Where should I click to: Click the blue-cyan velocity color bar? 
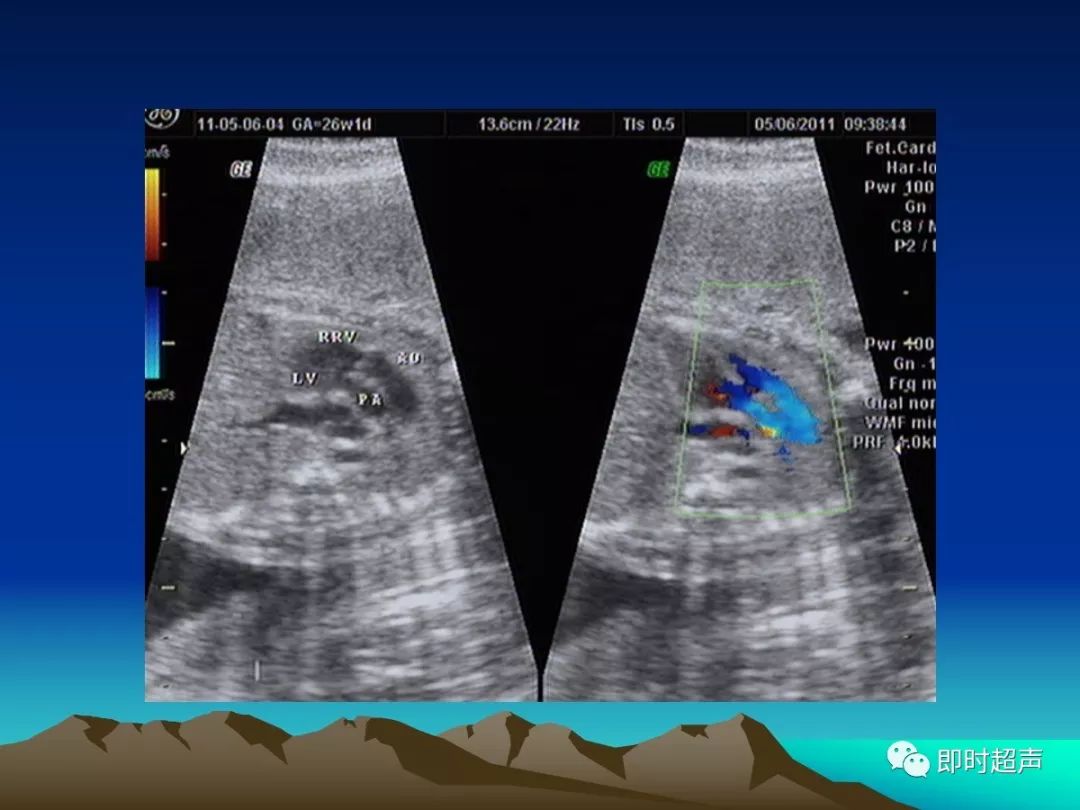tap(152, 333)
